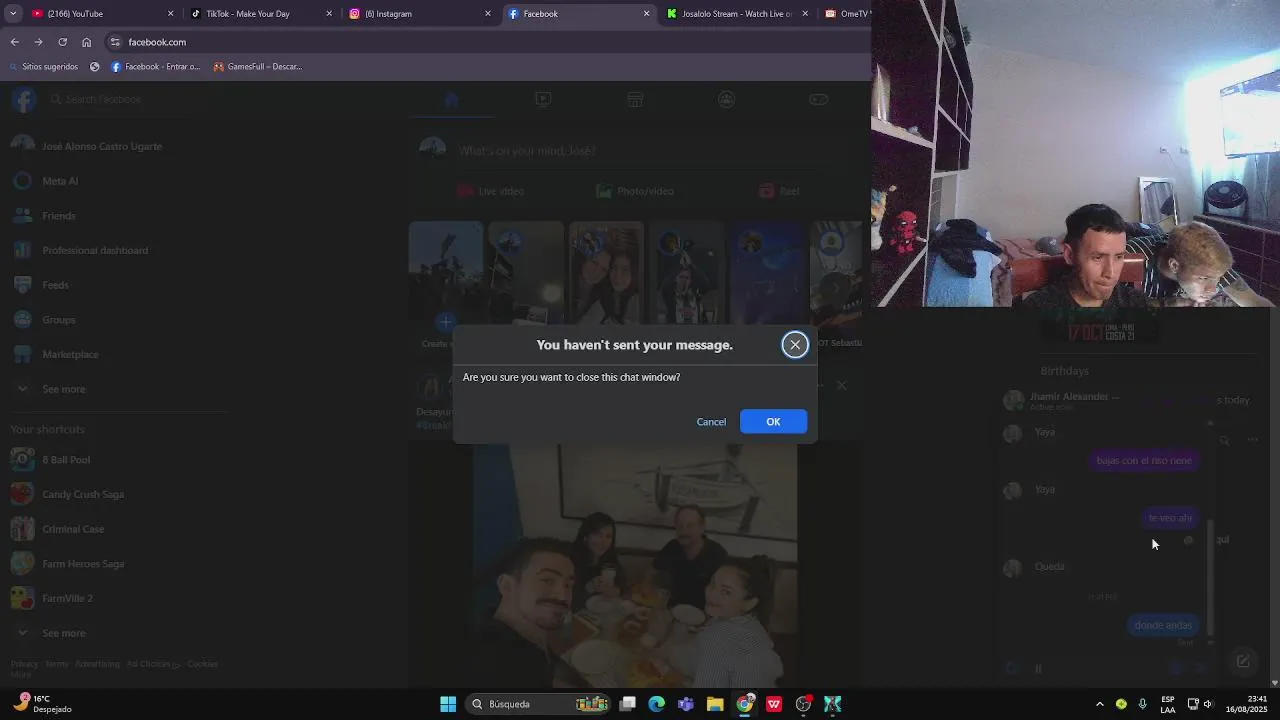The width and height of the screenshot is (1280, 720).
Task: Open the GamesFull bookmark
Action: tap(258, 67)
